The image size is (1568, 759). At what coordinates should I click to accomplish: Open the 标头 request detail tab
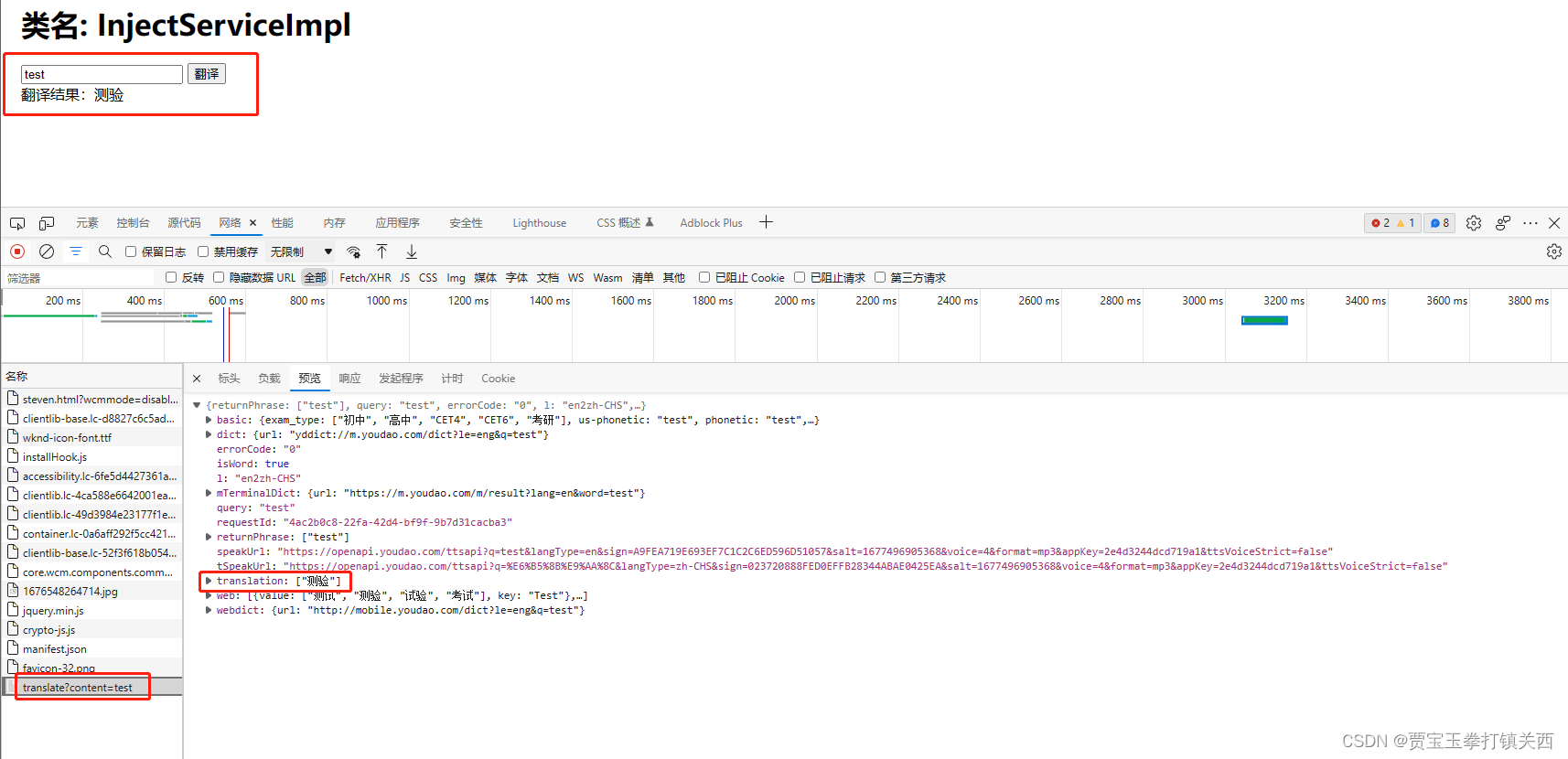click(x=229, y=379)
